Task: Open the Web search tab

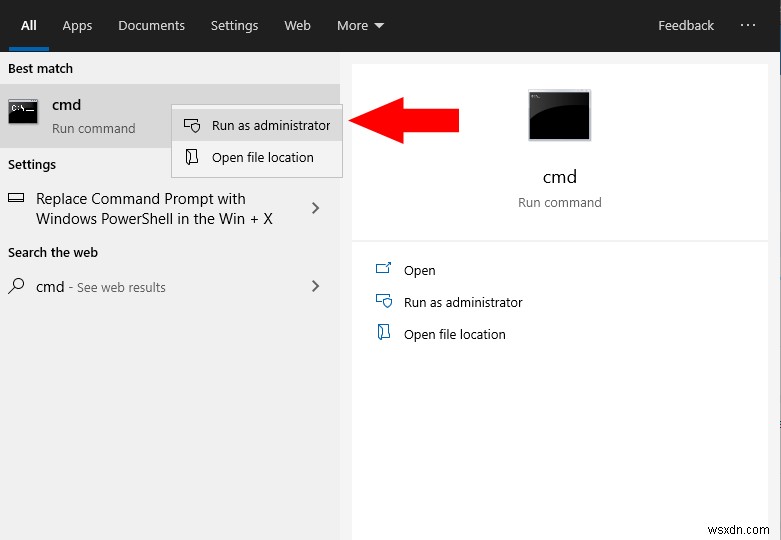Action: [x=297, y=26]
